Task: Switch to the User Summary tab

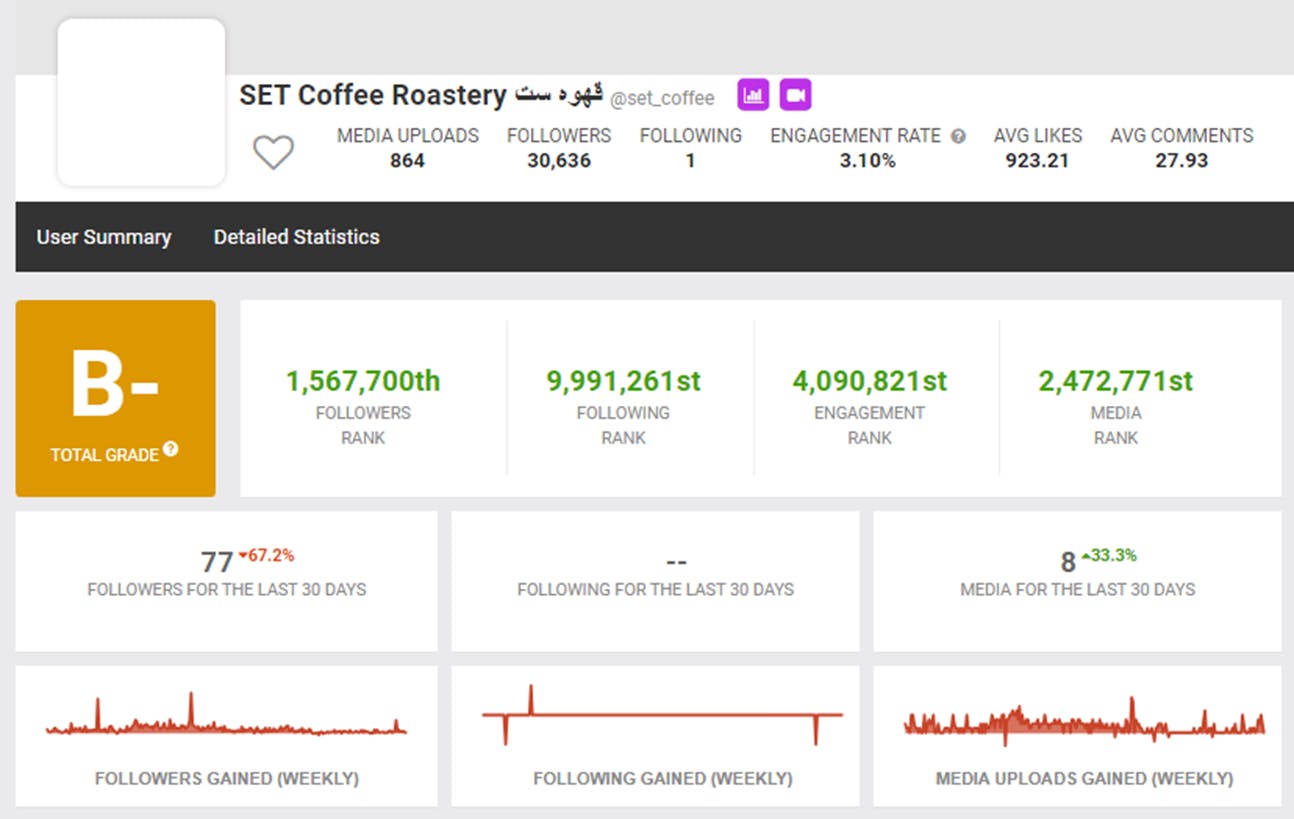Action: pyautogui.click(x=104, y=237)
